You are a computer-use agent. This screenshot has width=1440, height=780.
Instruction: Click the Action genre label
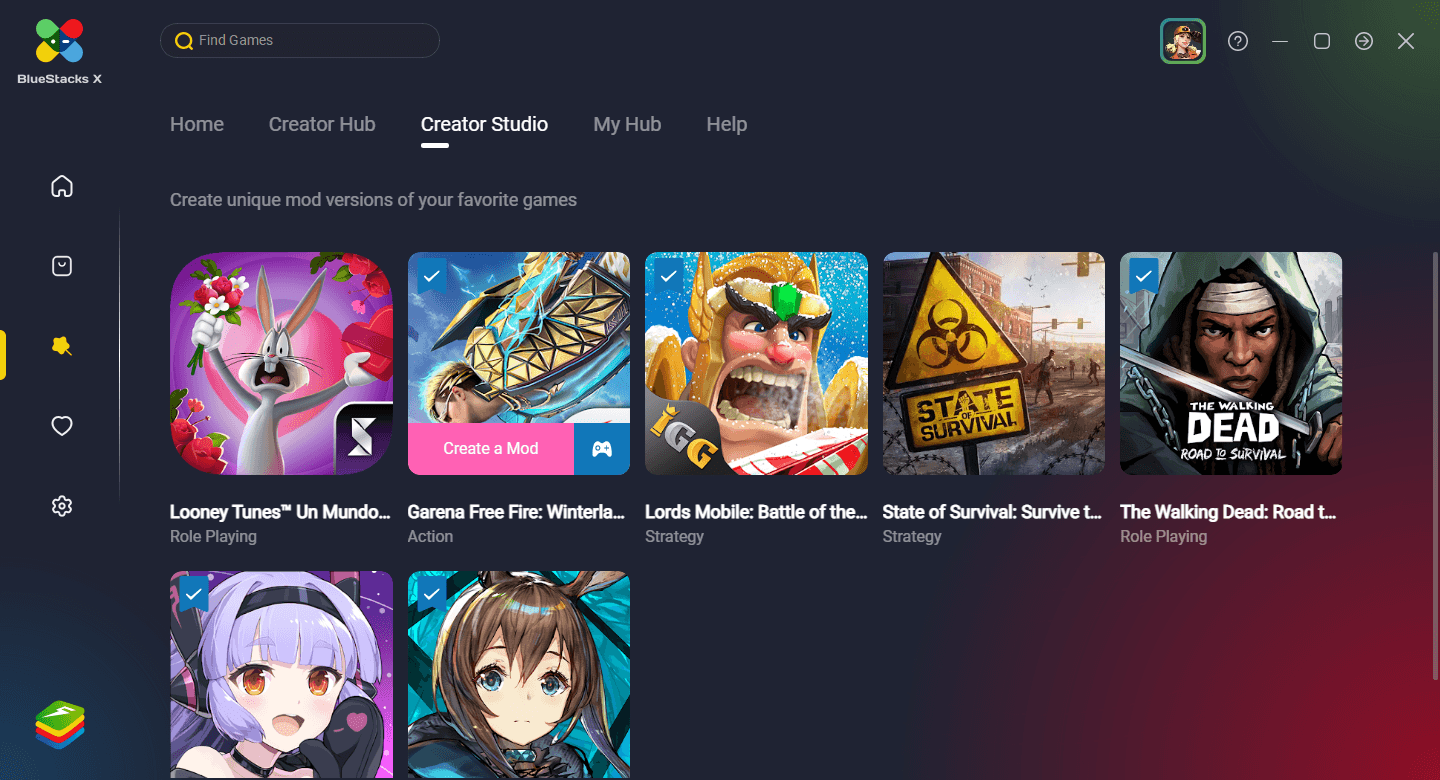tap(430, 537)
